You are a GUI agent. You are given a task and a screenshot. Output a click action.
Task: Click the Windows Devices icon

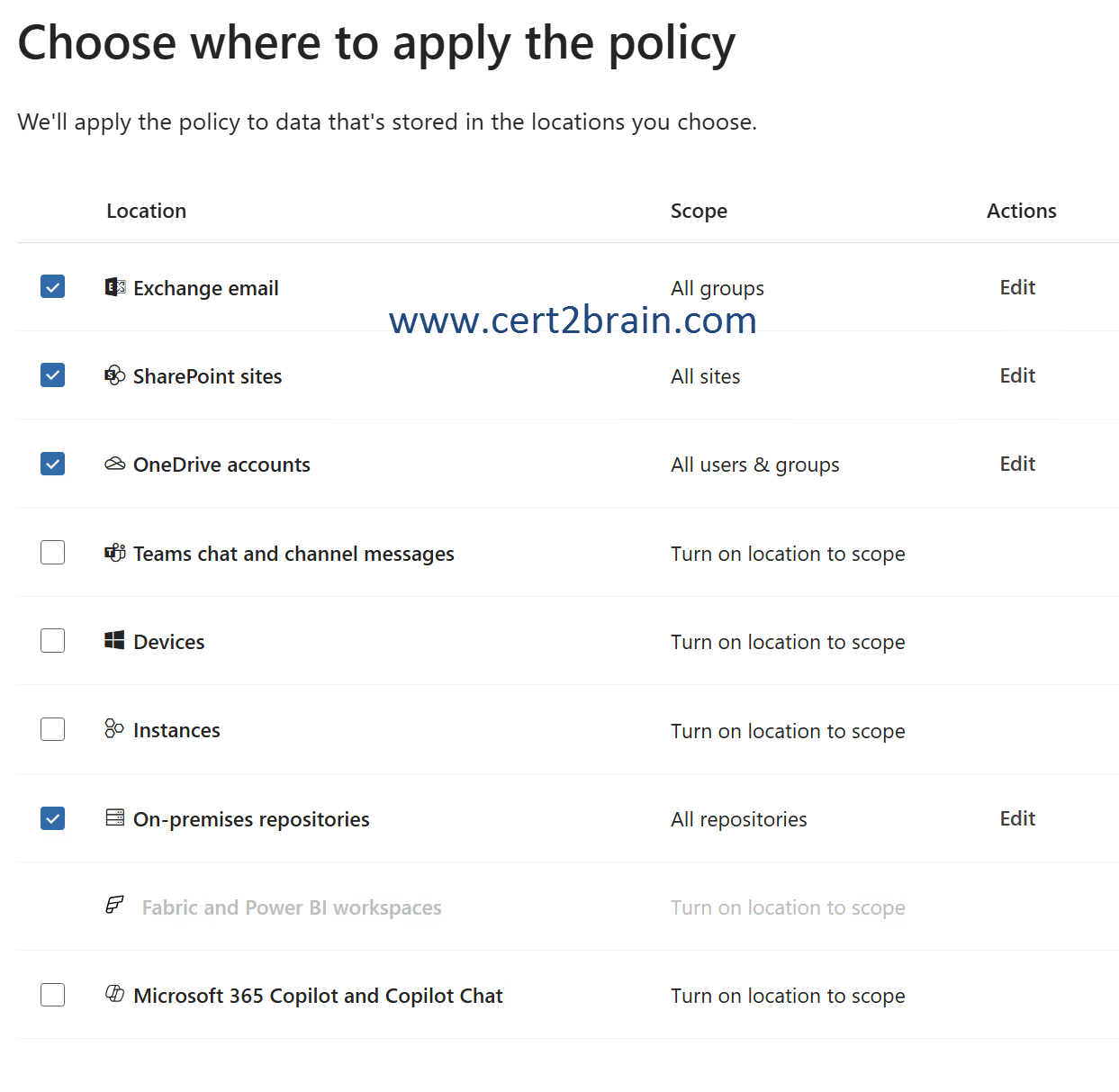(114, 641)
